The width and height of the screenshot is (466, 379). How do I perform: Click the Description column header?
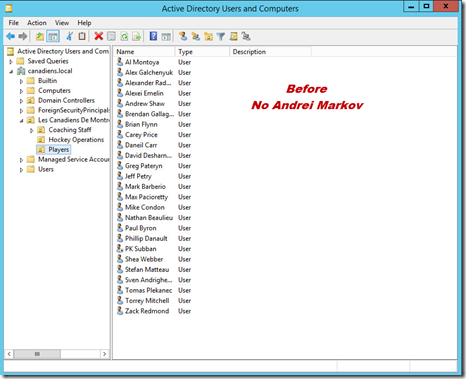(270, 52)
